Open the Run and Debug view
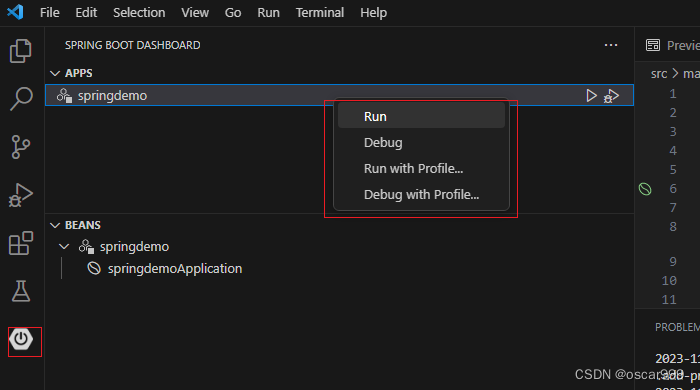 [x=21, y=195]
